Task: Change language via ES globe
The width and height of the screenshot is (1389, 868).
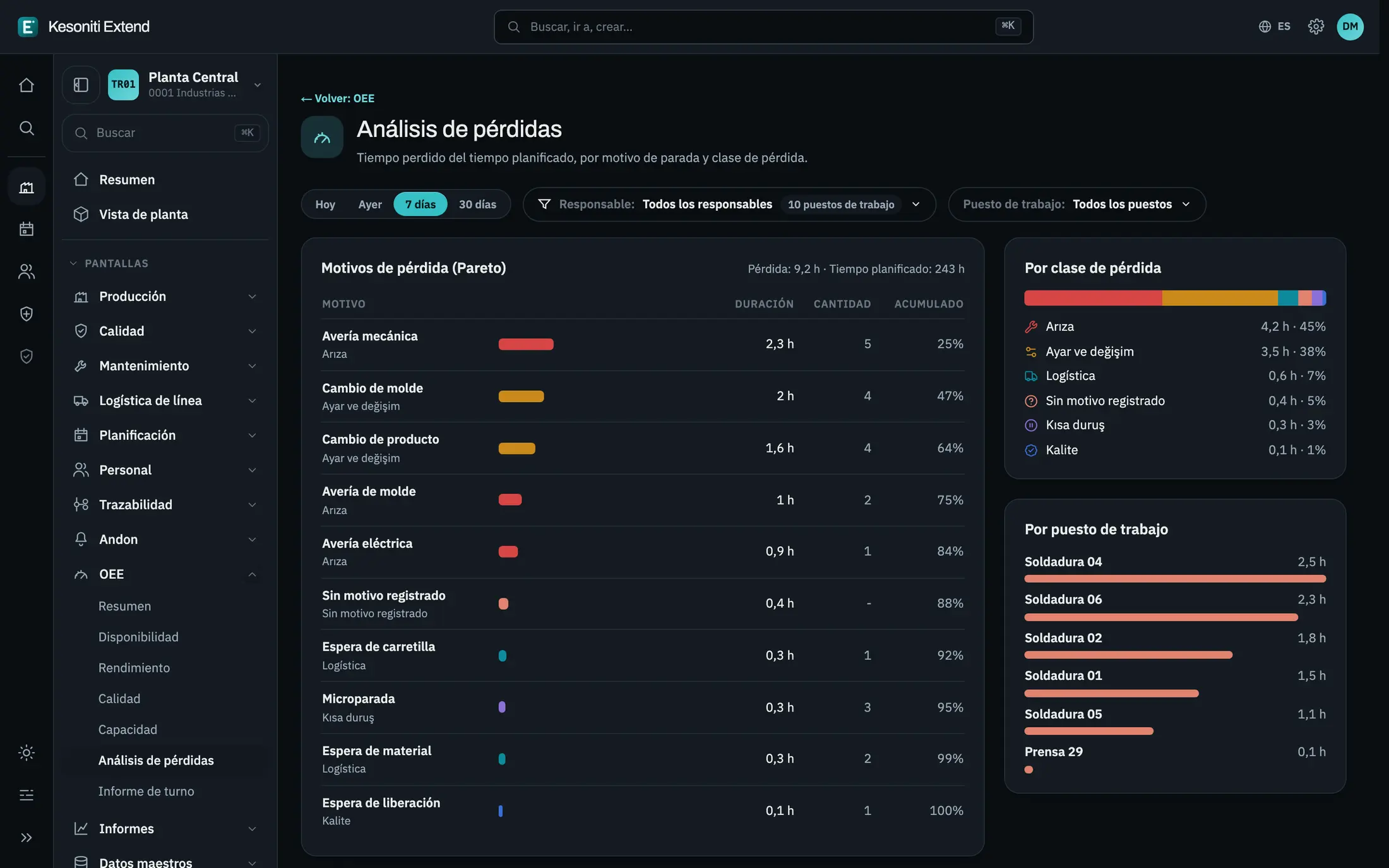Action: [x=1274, y=27]
